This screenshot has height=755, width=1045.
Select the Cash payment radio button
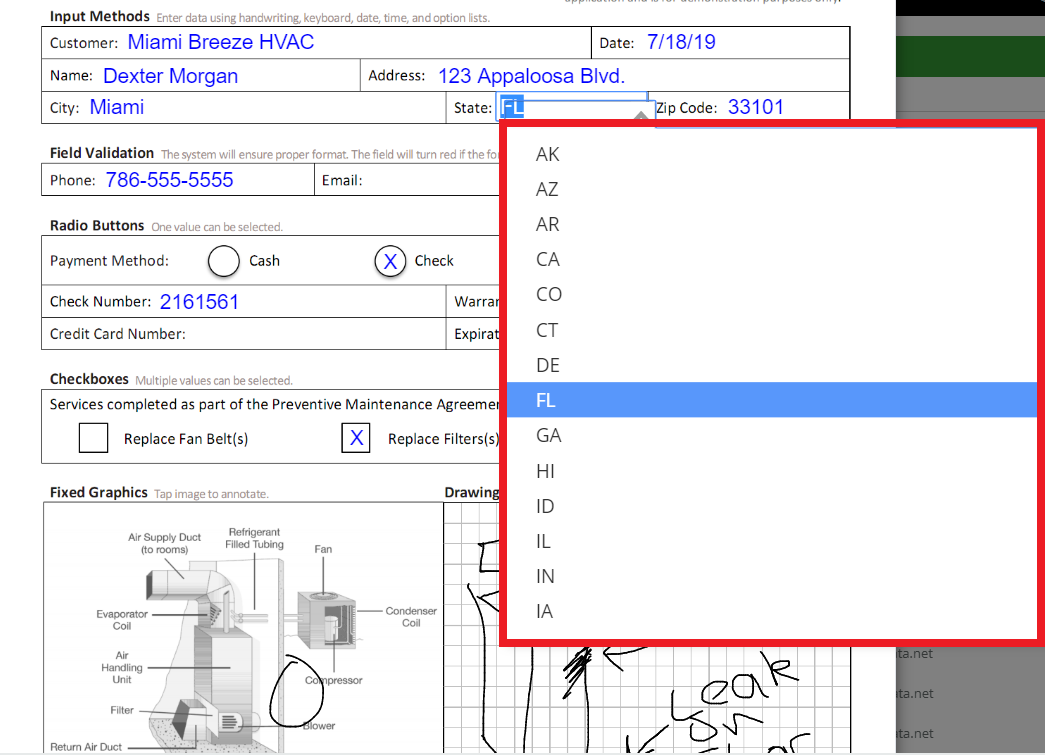click(x=223, y=261)
